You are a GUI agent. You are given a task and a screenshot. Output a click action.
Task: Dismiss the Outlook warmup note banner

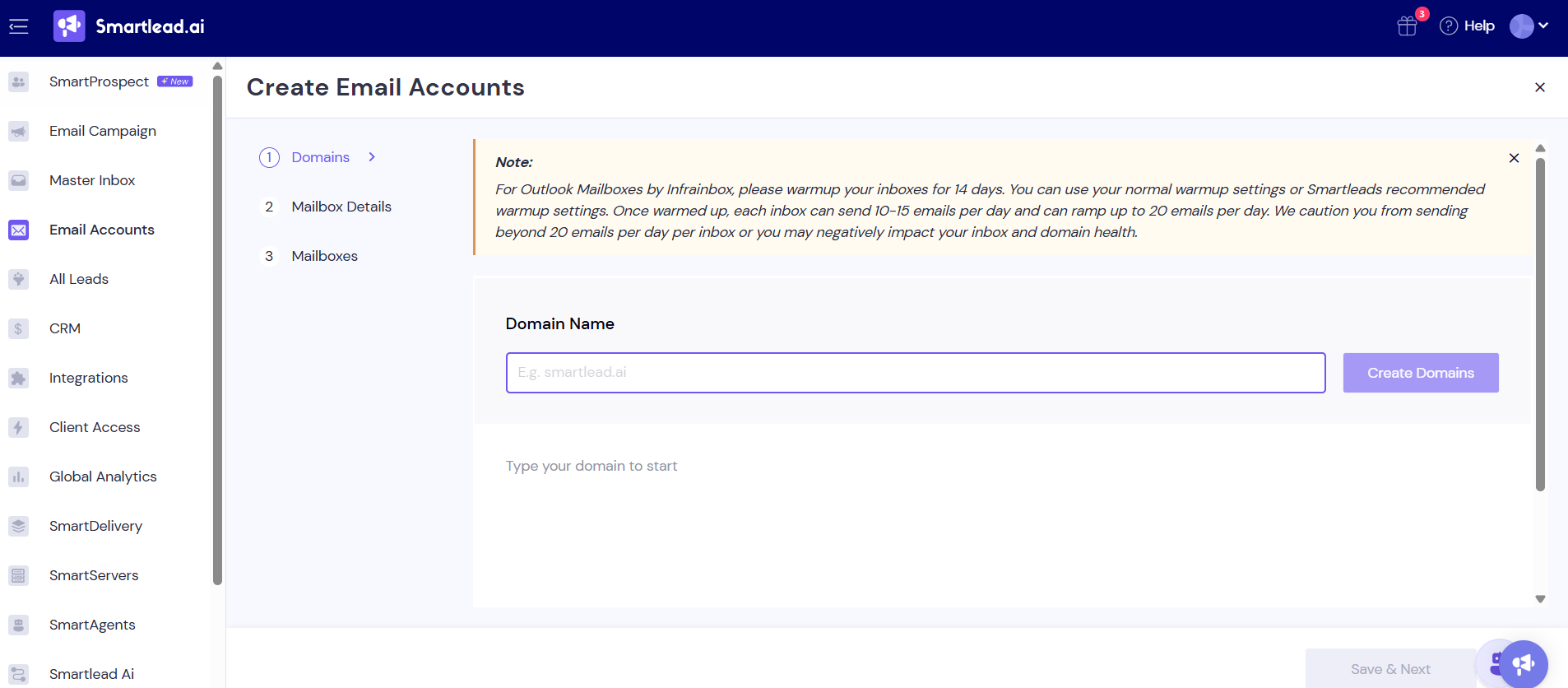click(1514, 158)
